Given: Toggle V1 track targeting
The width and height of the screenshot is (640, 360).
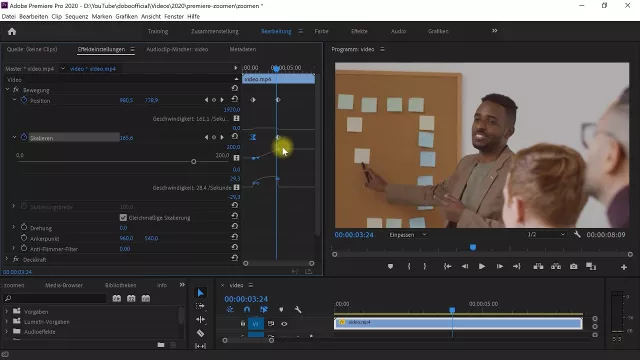Looking at the screenshot, I should pos(256,324).
